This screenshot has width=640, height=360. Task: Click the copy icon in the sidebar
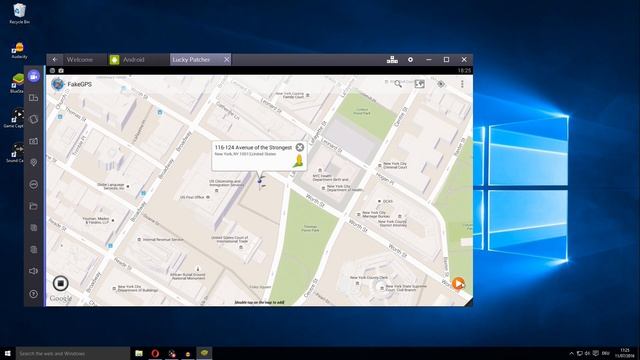tap(33, 228)
